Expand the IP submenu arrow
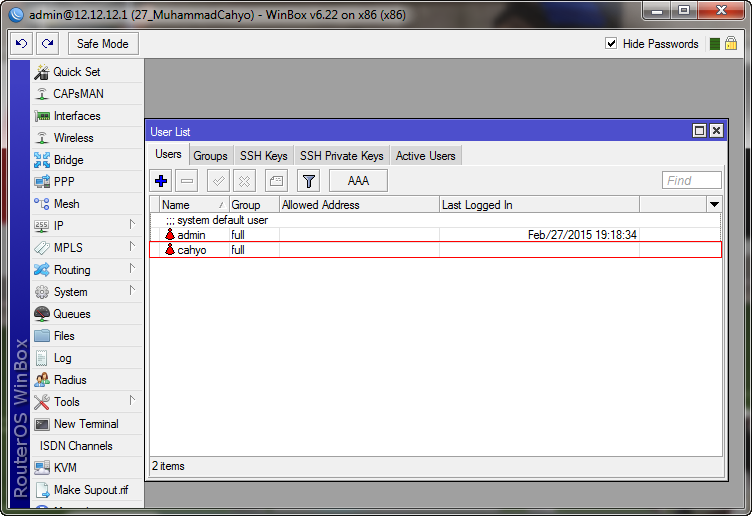Screen dimensions: 752x516 132,224
